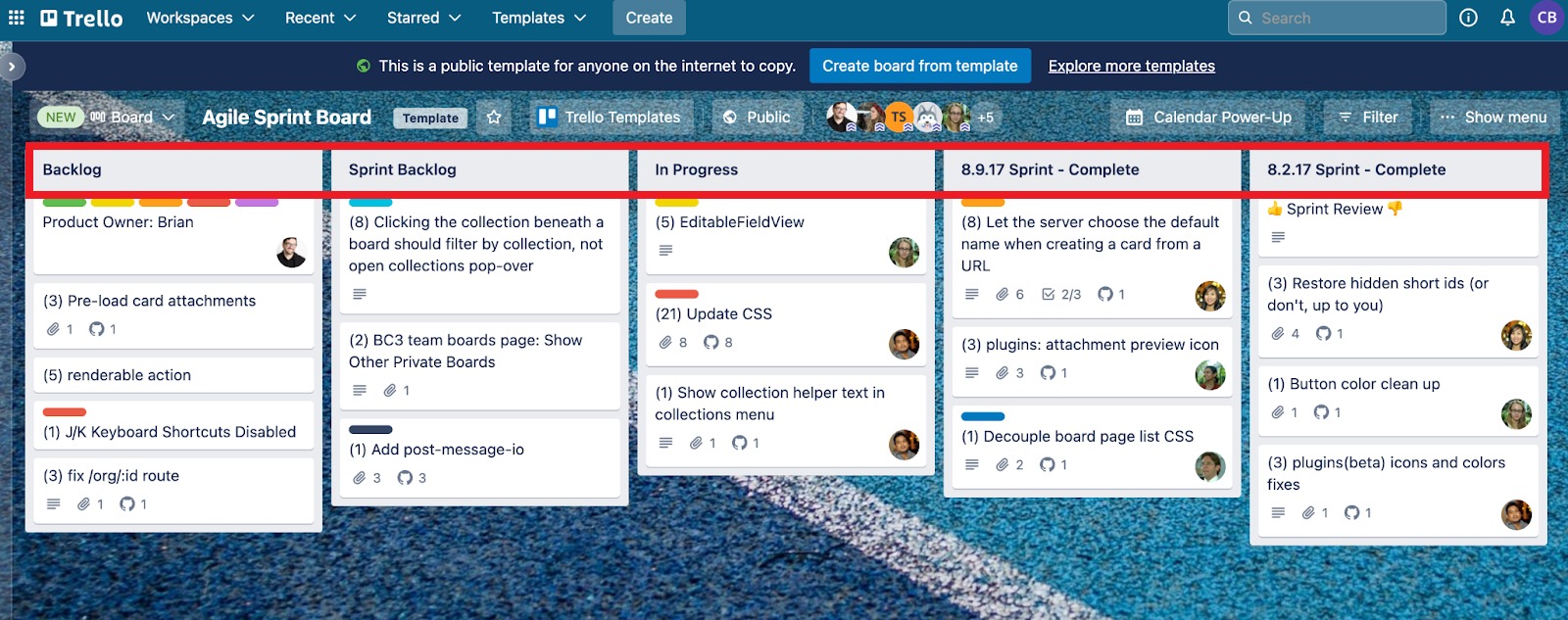Viewport: 1568px width, 620px height.
Task: Open the apps grid switcher icon
Action: point(17,18)
